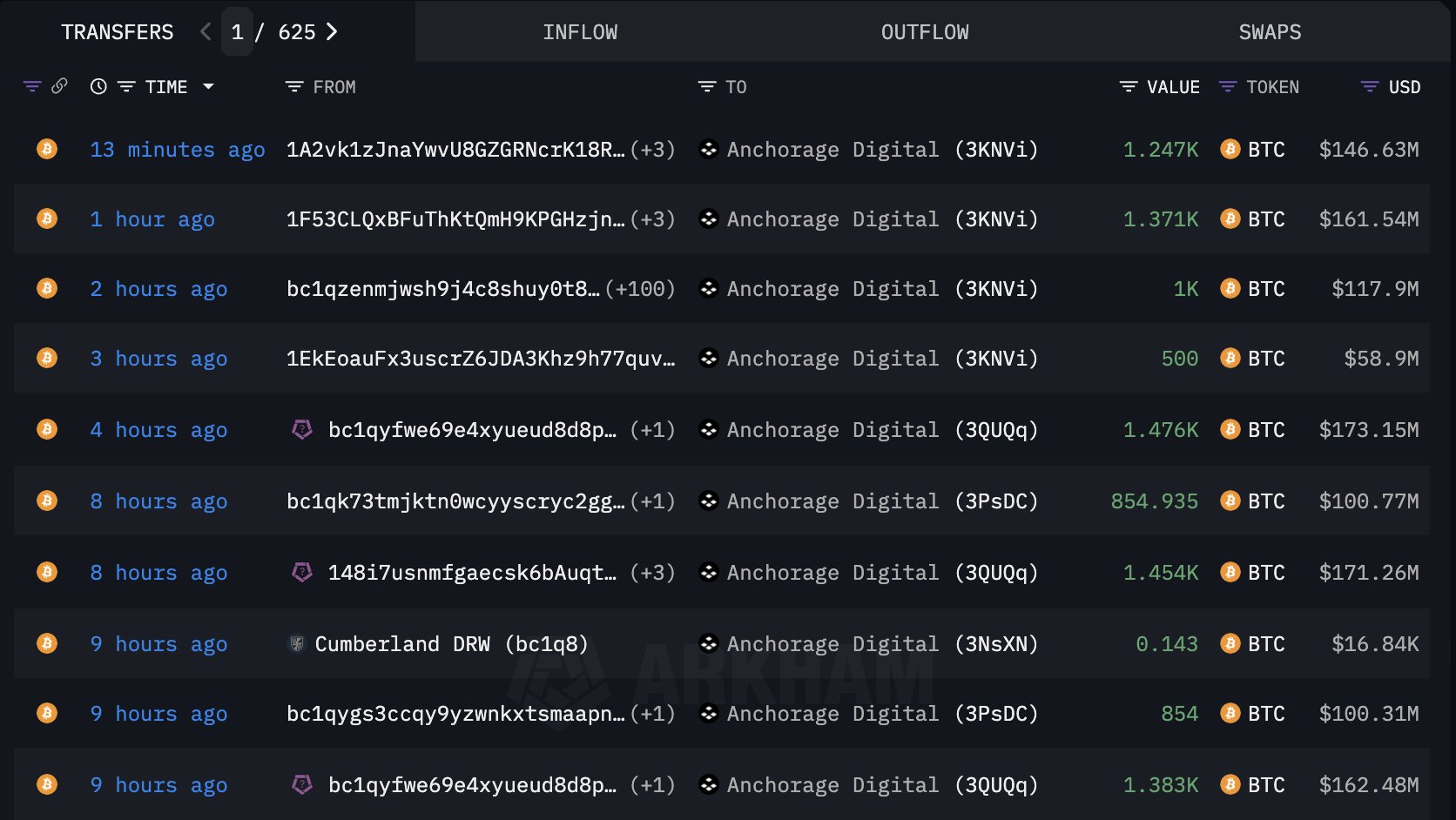Click the purple entity icon beside 148i7usnmfgaecsk6bAuqt address
The height and width of the screenshot is (820, 1456).
pyautogui.click(x=302, y=572)
